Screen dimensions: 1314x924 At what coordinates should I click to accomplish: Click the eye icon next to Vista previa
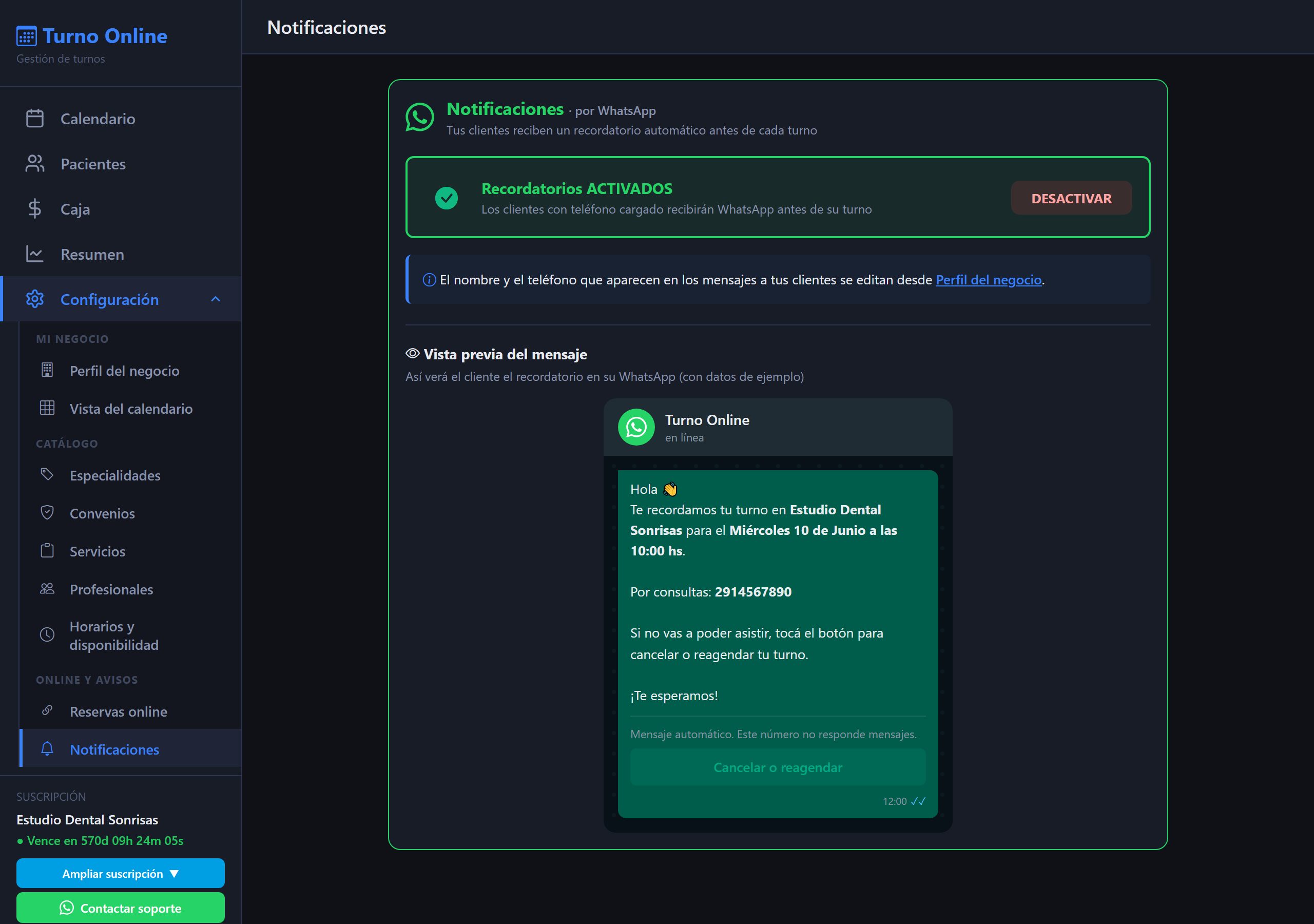pos(413,353)
